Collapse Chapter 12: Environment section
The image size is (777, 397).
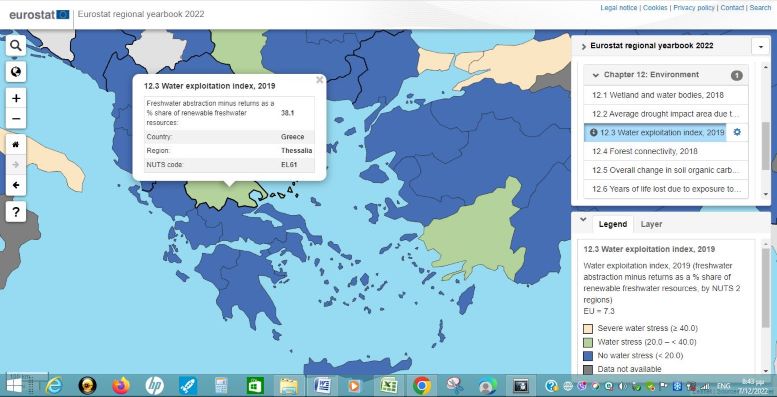(x=595, y=75)
